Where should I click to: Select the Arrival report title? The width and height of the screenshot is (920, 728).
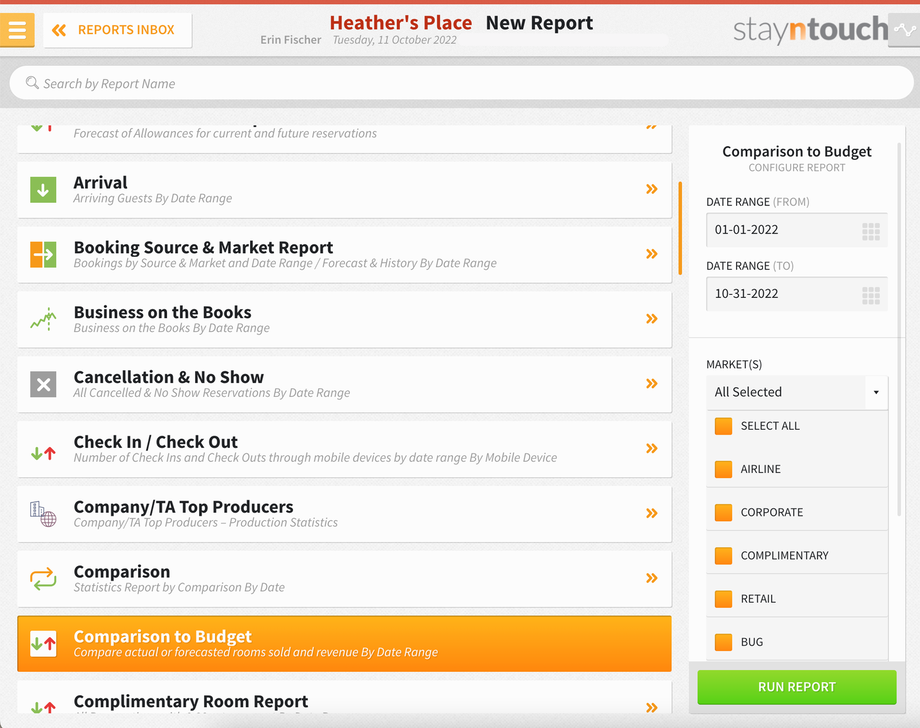(x=100, y=182)
